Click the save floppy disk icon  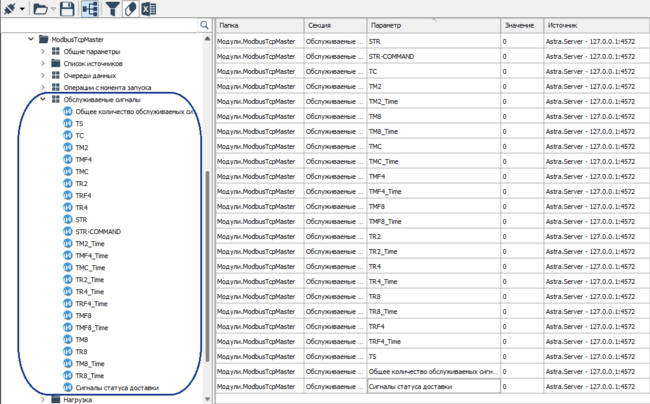click(x=67, y=9)
